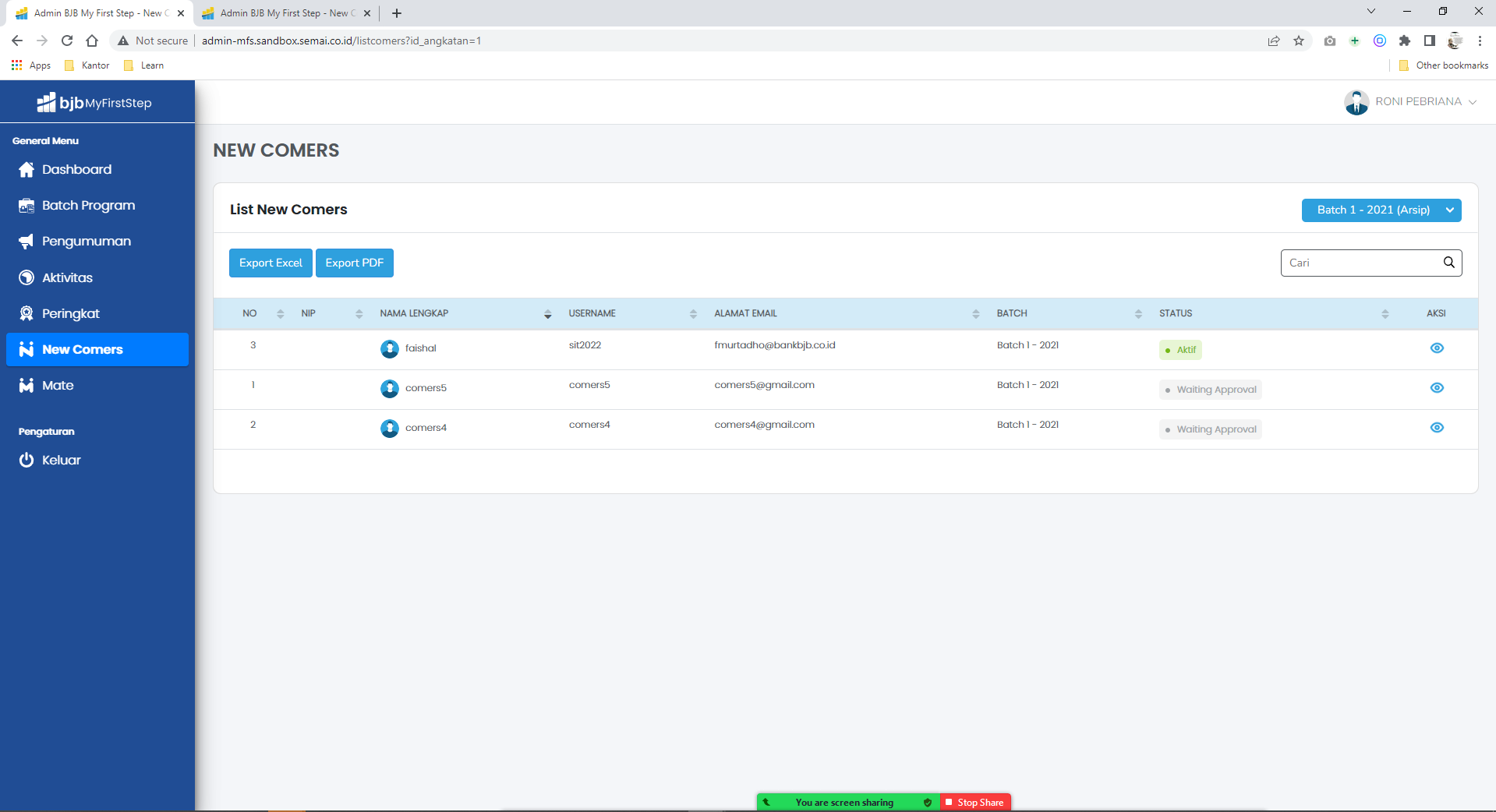
Task: Click the Mate sidebar icon
Action: click(x=27, y=386)
